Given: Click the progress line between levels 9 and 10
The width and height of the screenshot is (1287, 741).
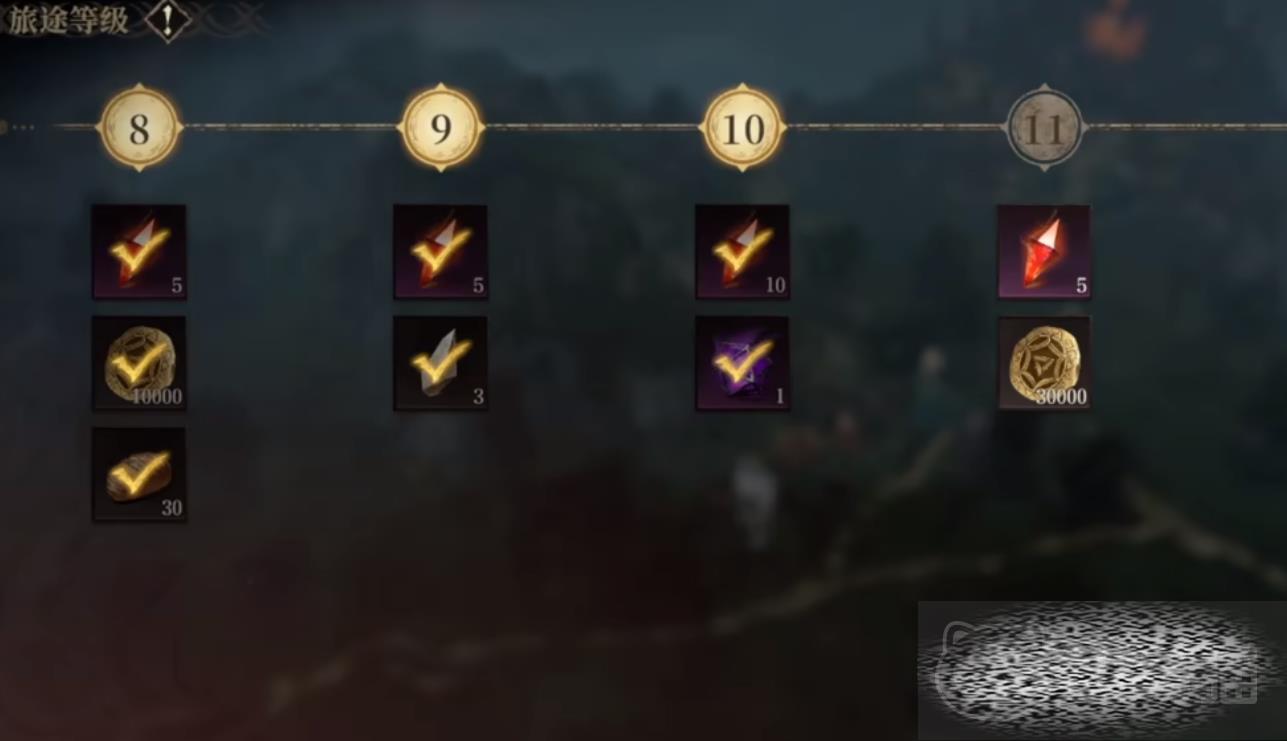Looking at the screenshot, I should tap(592, 127).
